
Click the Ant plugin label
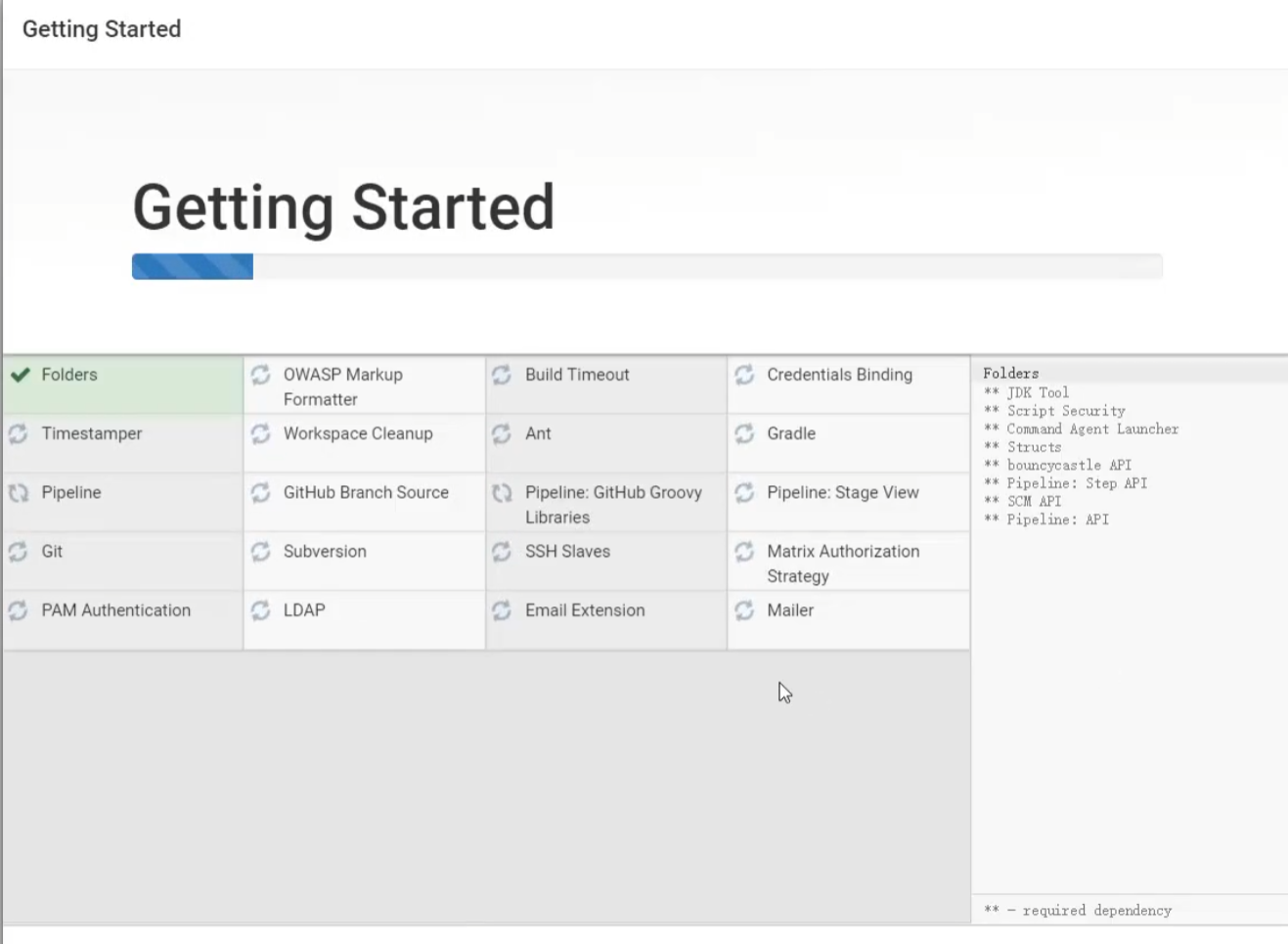coord(538,433)
